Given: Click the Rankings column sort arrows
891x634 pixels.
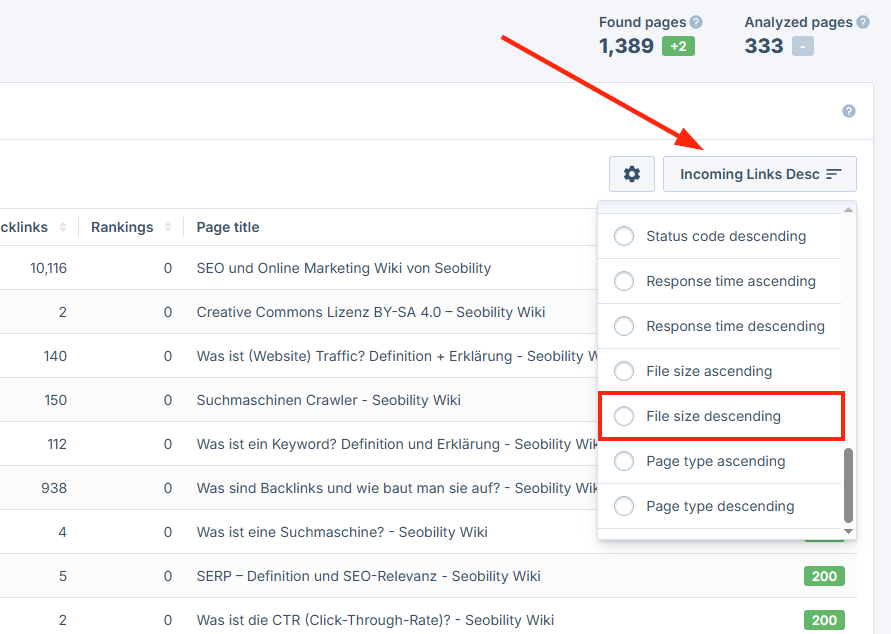Looking at the screenshot, I should pos(168,227).
